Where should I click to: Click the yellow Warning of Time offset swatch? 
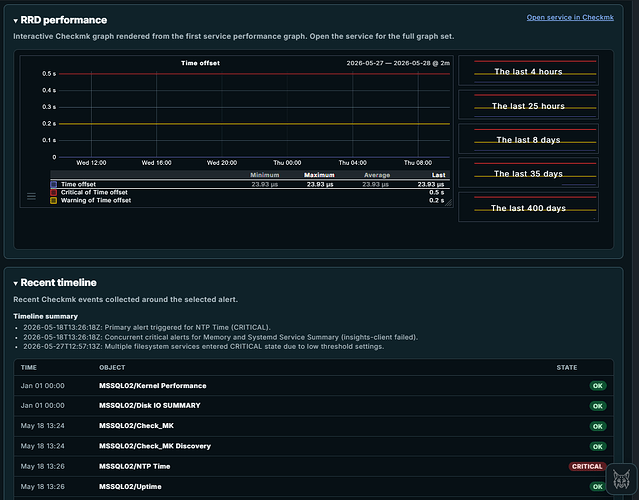(53, 200)
